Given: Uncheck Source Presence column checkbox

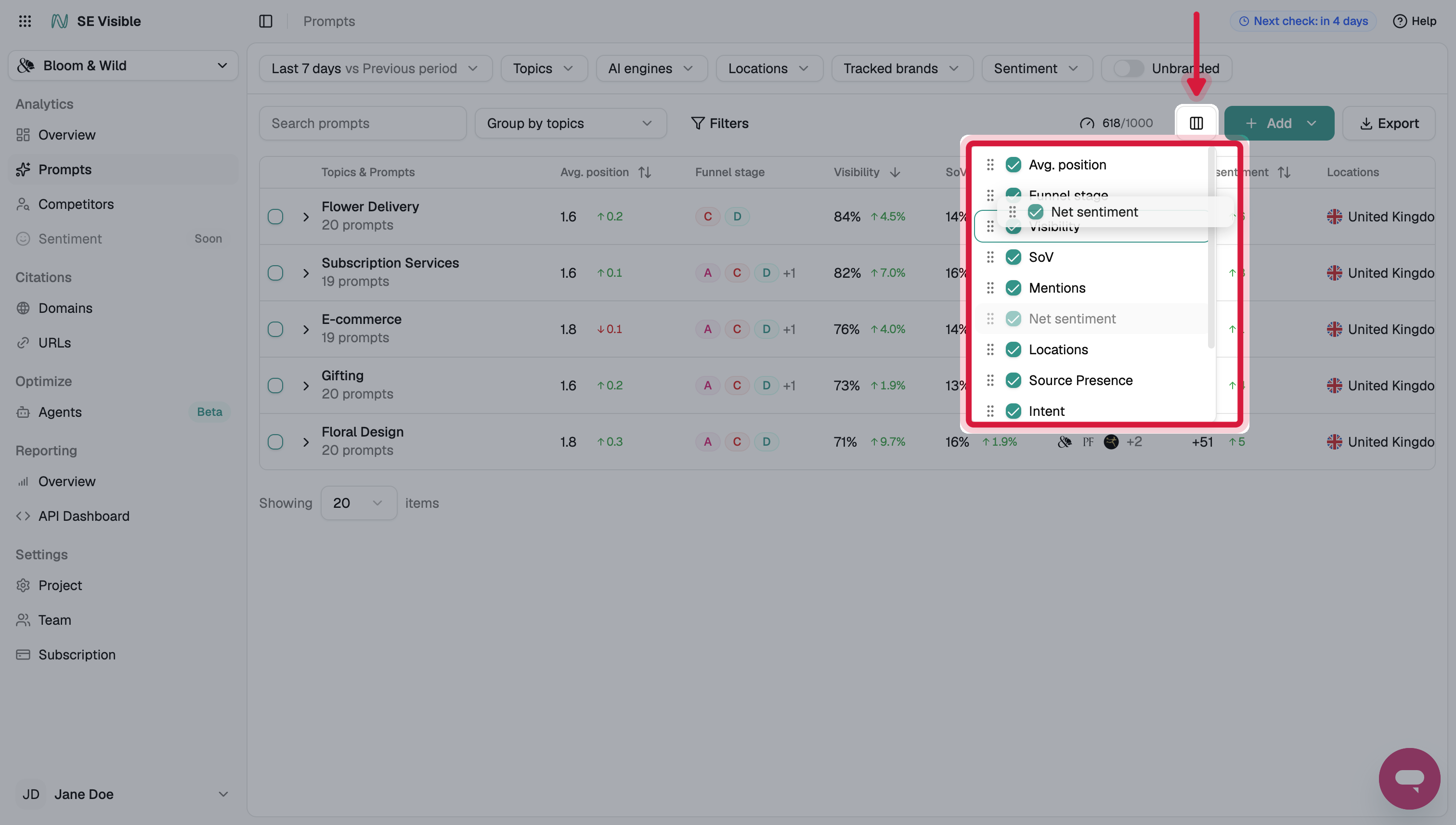Looking at the screenshot, I should [x=1014, y=380].
